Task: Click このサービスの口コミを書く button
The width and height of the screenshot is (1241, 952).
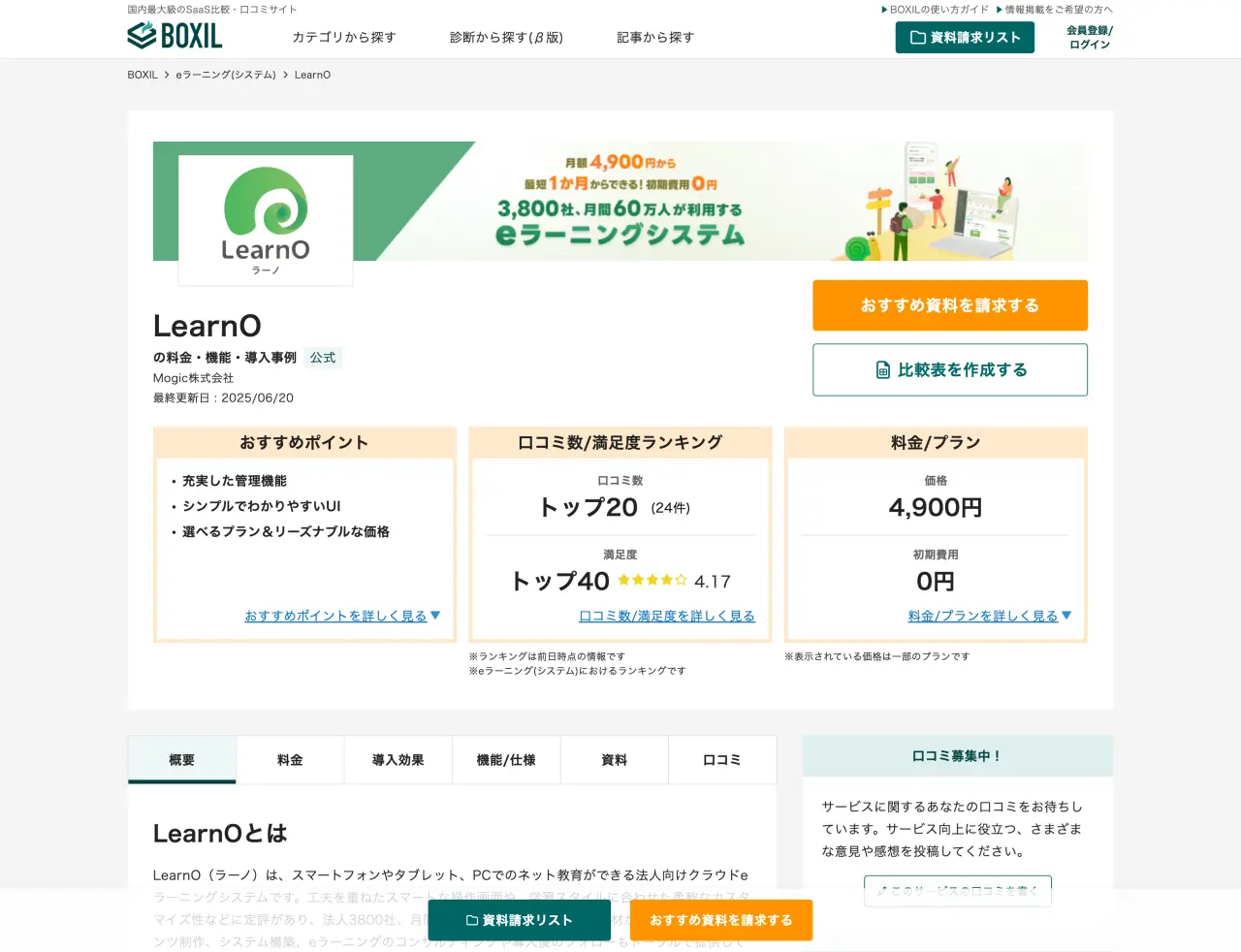Action: (x=958, y=891)
